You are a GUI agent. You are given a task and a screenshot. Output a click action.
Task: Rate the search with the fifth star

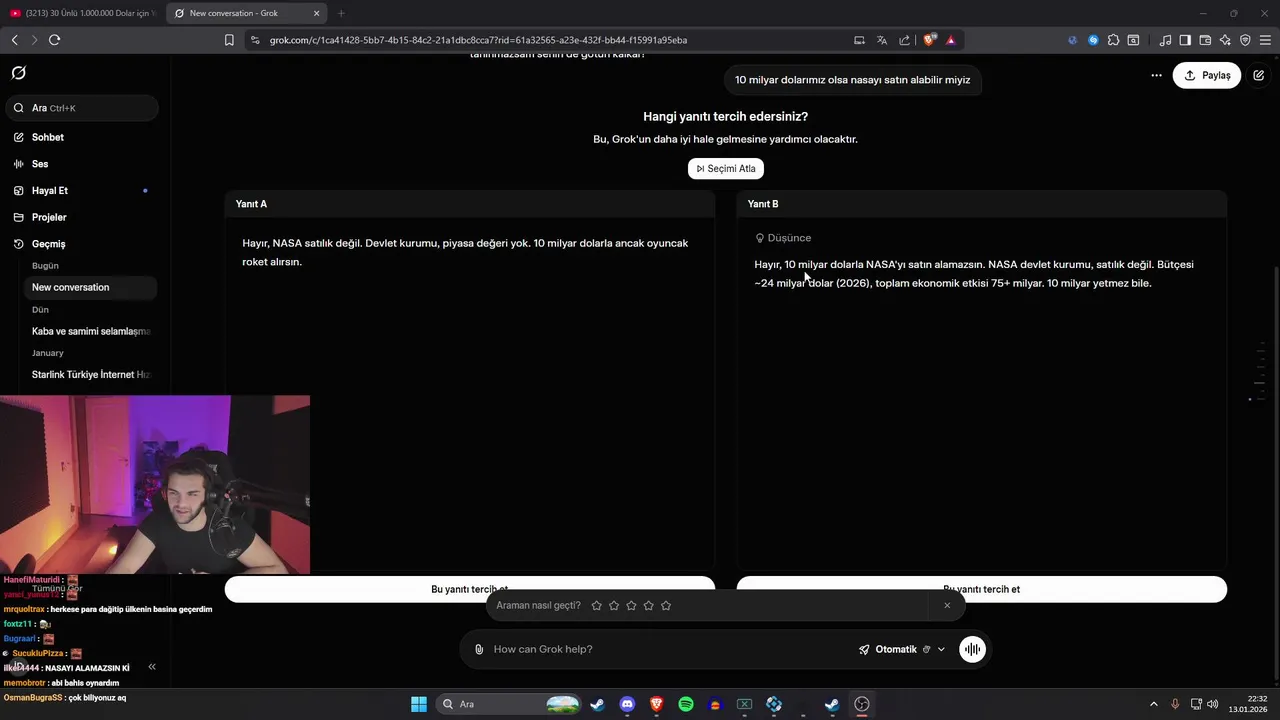tap(666, 606)
